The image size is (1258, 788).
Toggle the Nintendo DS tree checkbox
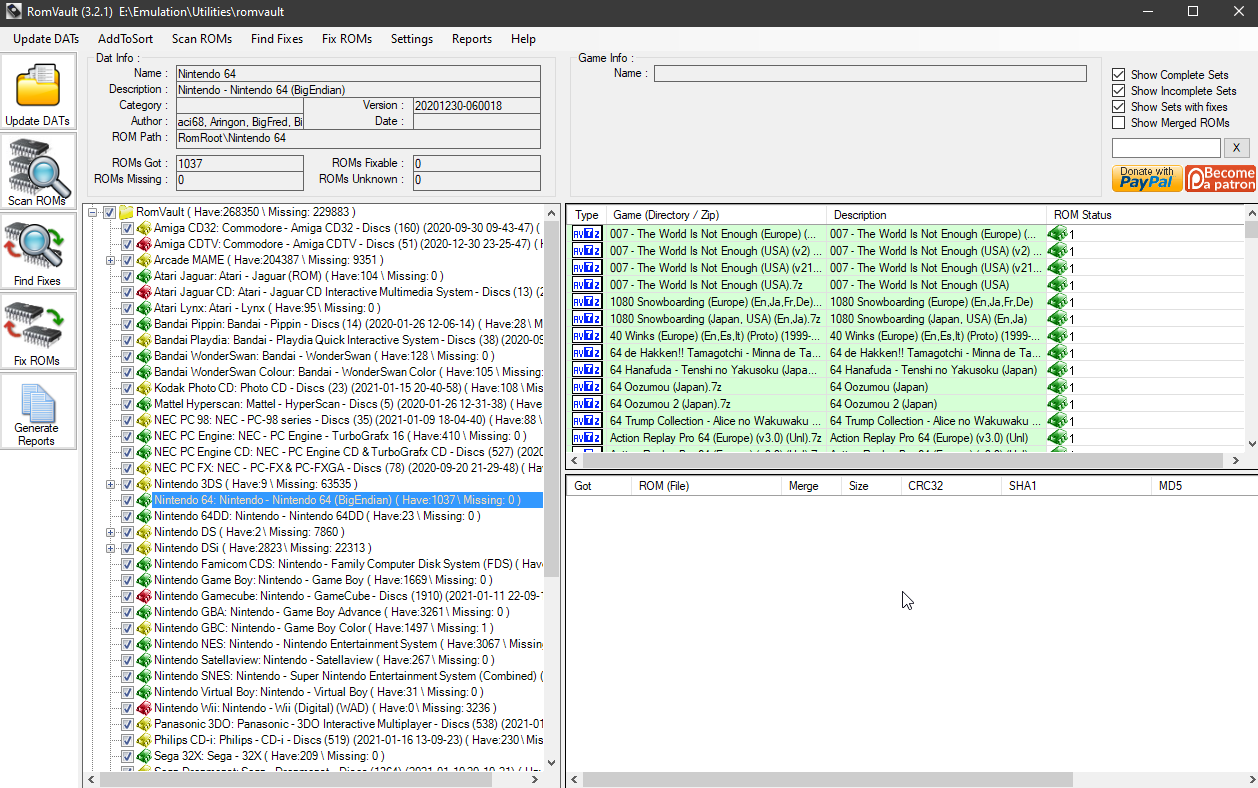127,532
